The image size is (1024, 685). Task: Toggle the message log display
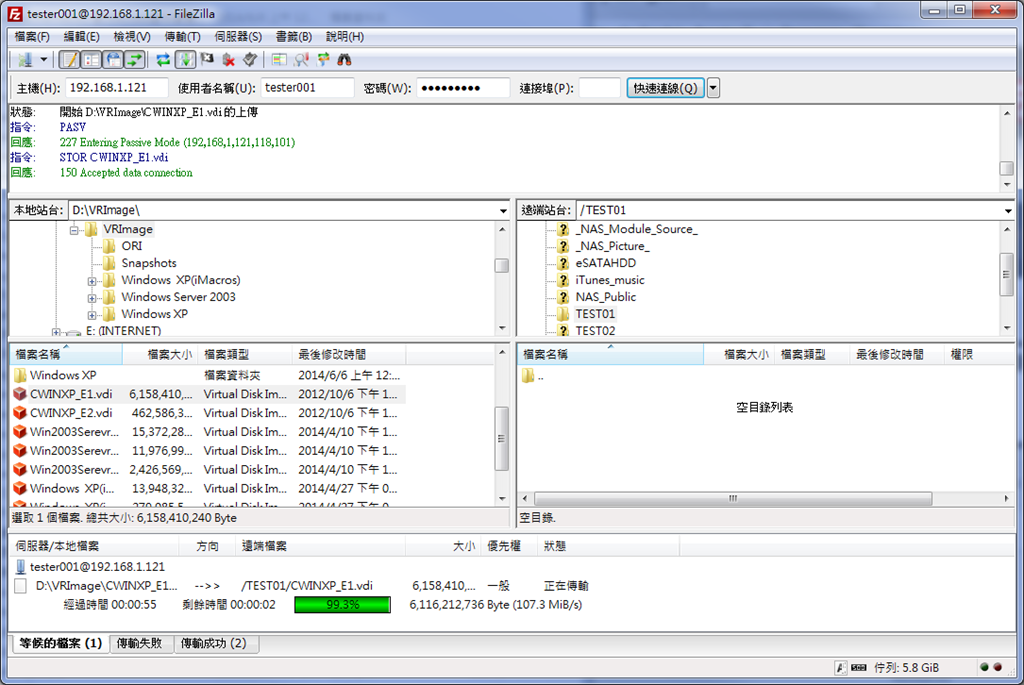click(69, 60)
